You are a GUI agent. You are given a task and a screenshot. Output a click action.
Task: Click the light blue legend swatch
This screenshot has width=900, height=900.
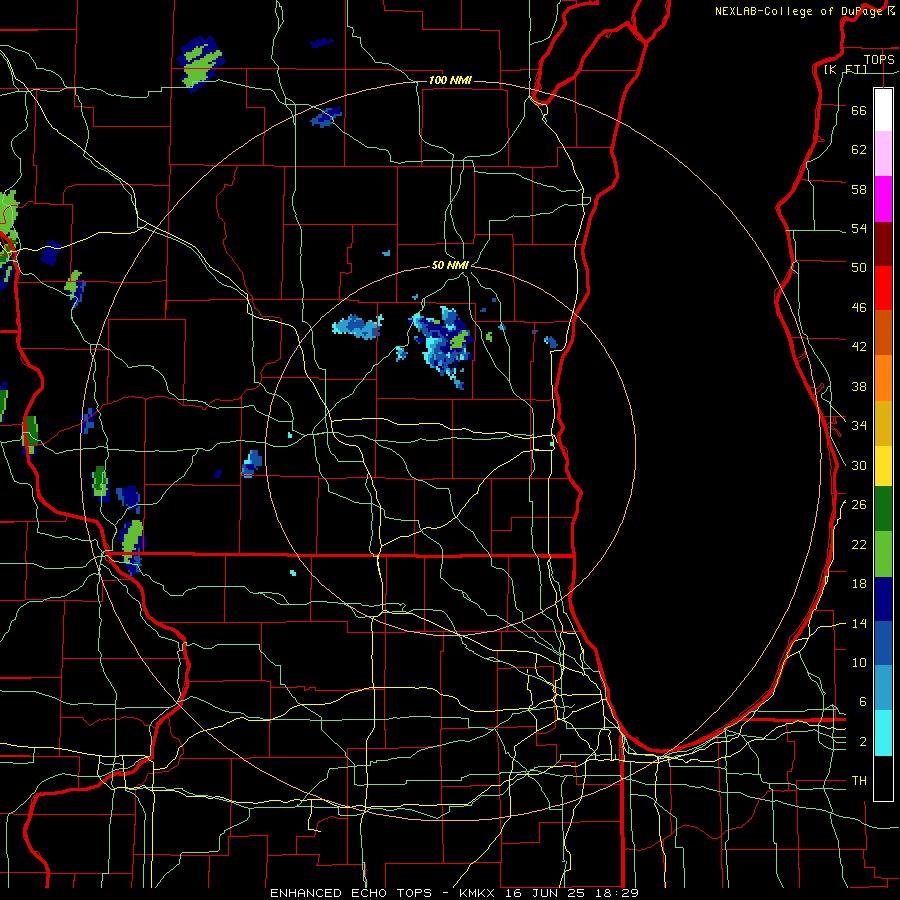[x=883, y=688]
